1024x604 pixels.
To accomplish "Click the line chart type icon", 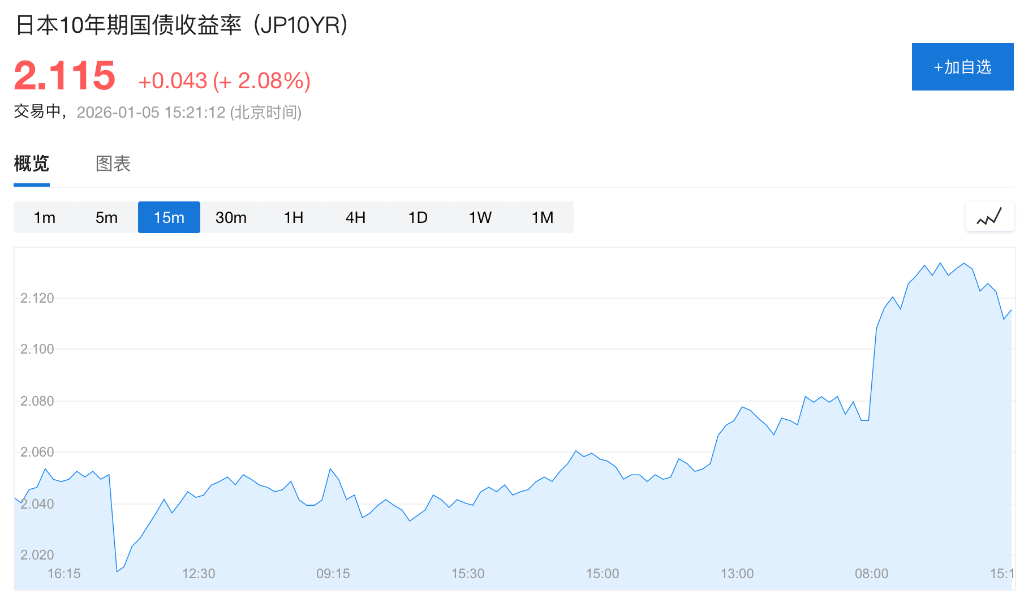I will (x=989, y=217).
